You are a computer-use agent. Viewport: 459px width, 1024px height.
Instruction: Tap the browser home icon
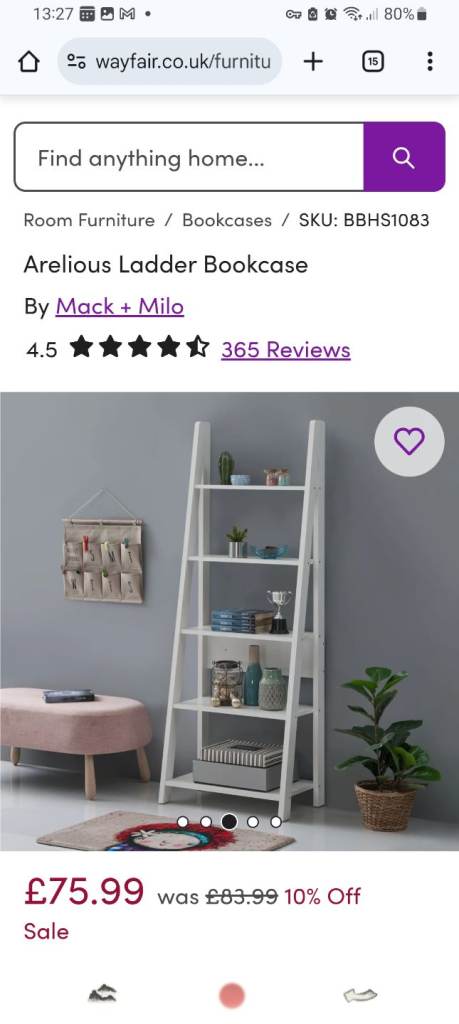(28, 62)
